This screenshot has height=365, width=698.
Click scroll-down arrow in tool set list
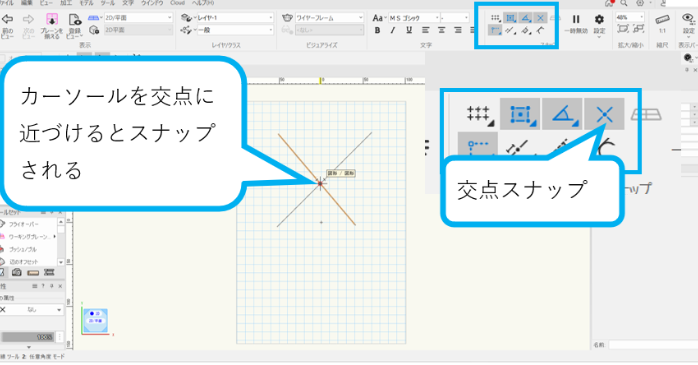61,262
